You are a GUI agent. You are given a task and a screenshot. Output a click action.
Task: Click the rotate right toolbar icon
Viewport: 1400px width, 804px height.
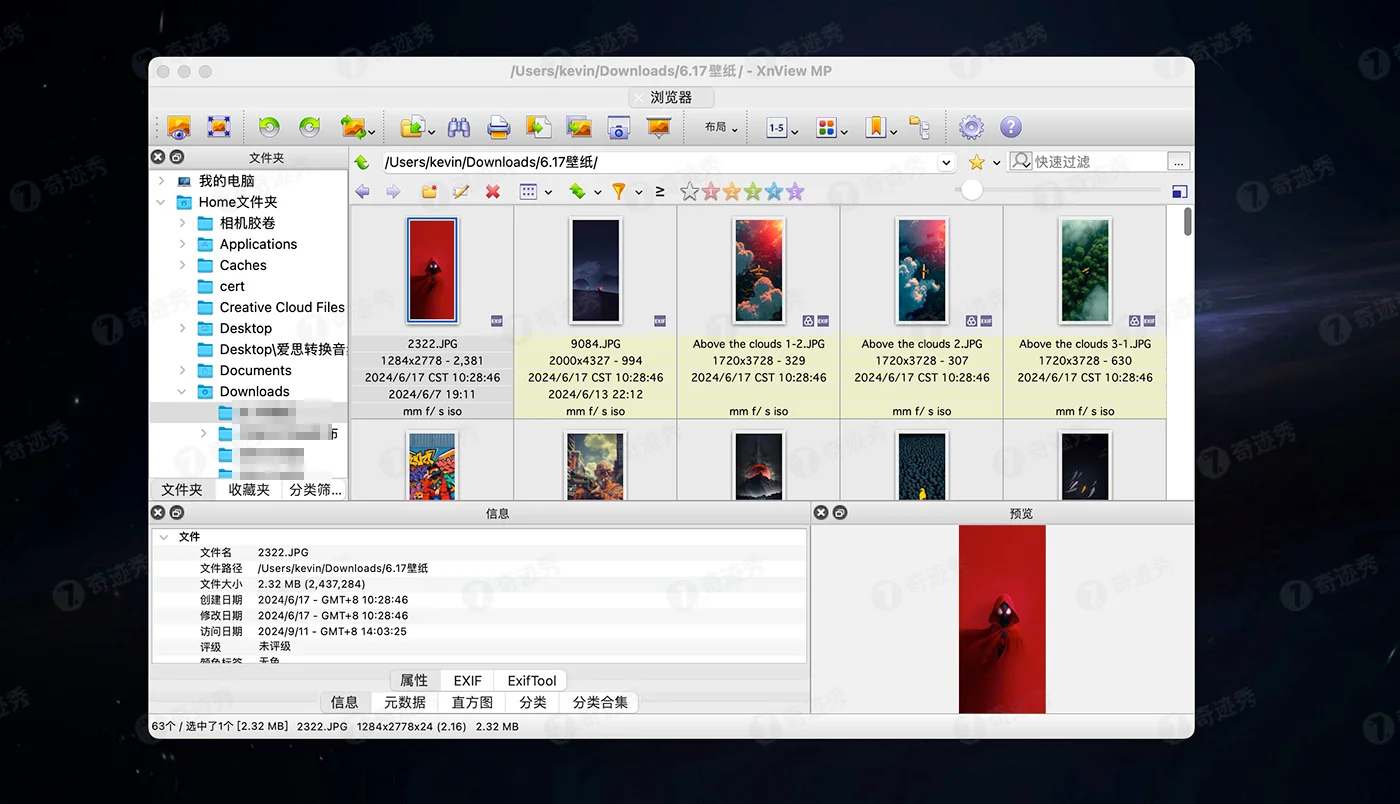click(308, 127)
